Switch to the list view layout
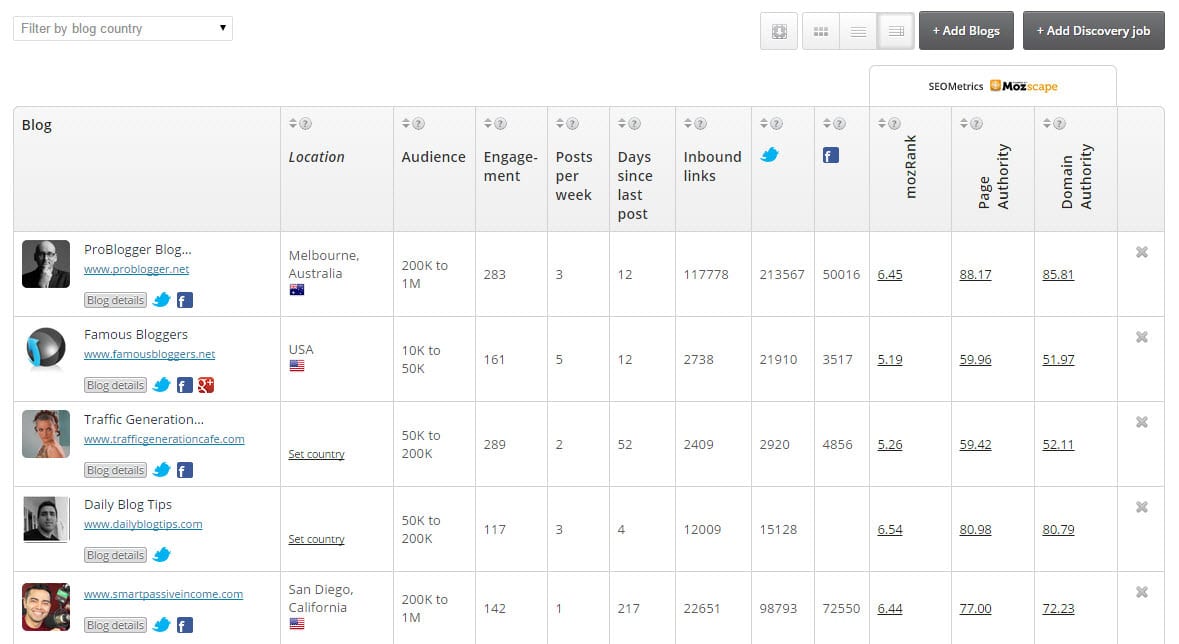 (858, 31)
